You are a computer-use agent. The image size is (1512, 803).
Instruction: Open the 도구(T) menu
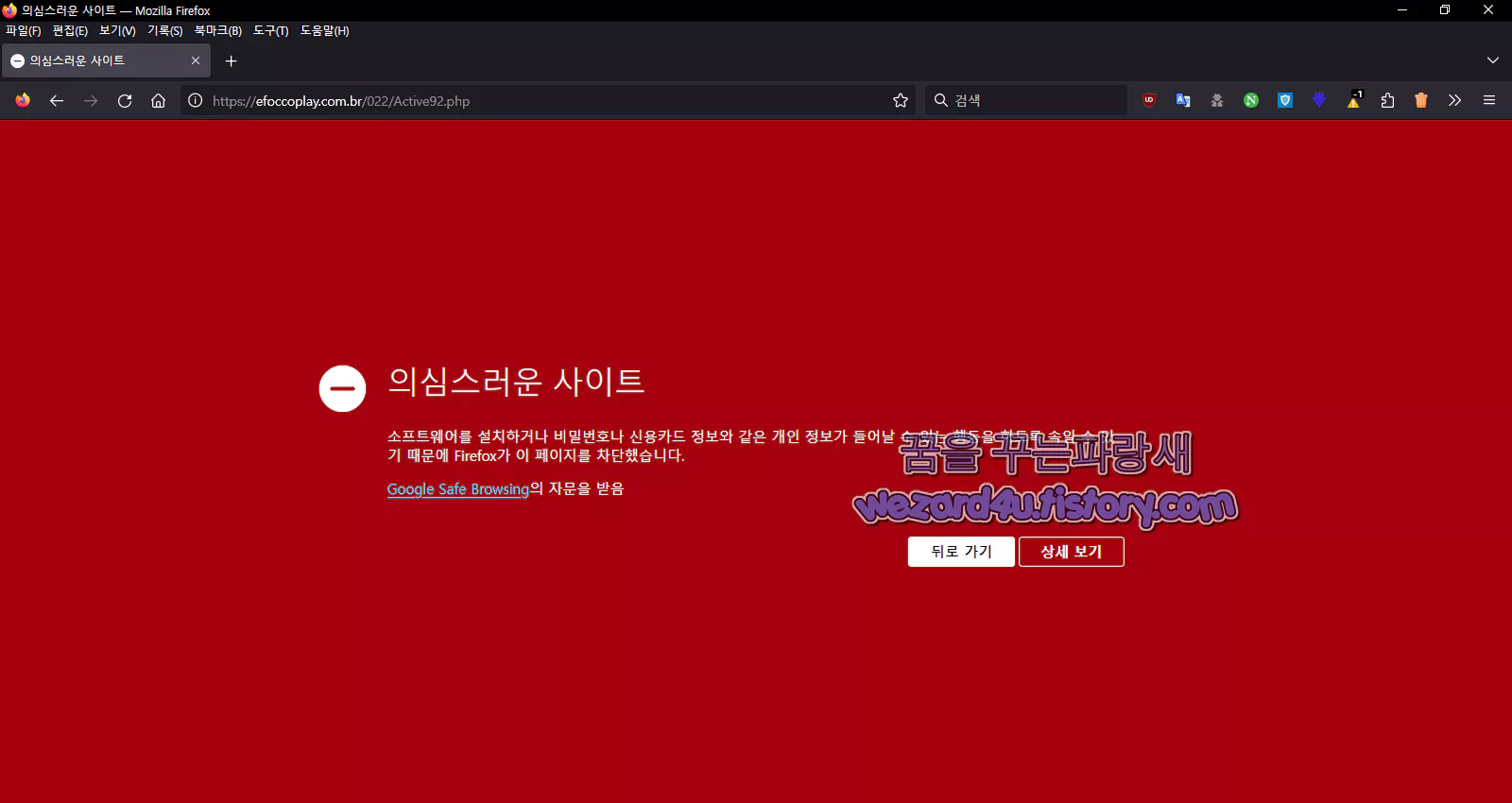(x=270, y=30)
